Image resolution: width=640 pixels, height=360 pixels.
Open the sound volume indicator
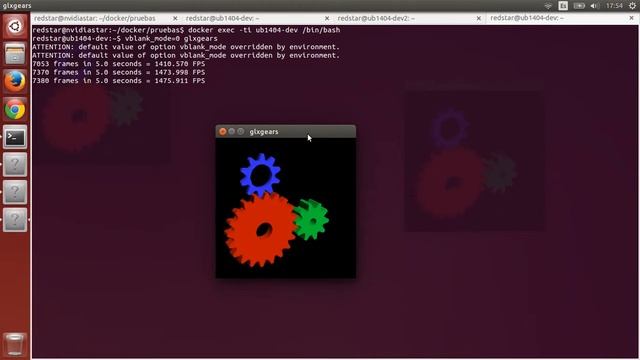(595, 6)
